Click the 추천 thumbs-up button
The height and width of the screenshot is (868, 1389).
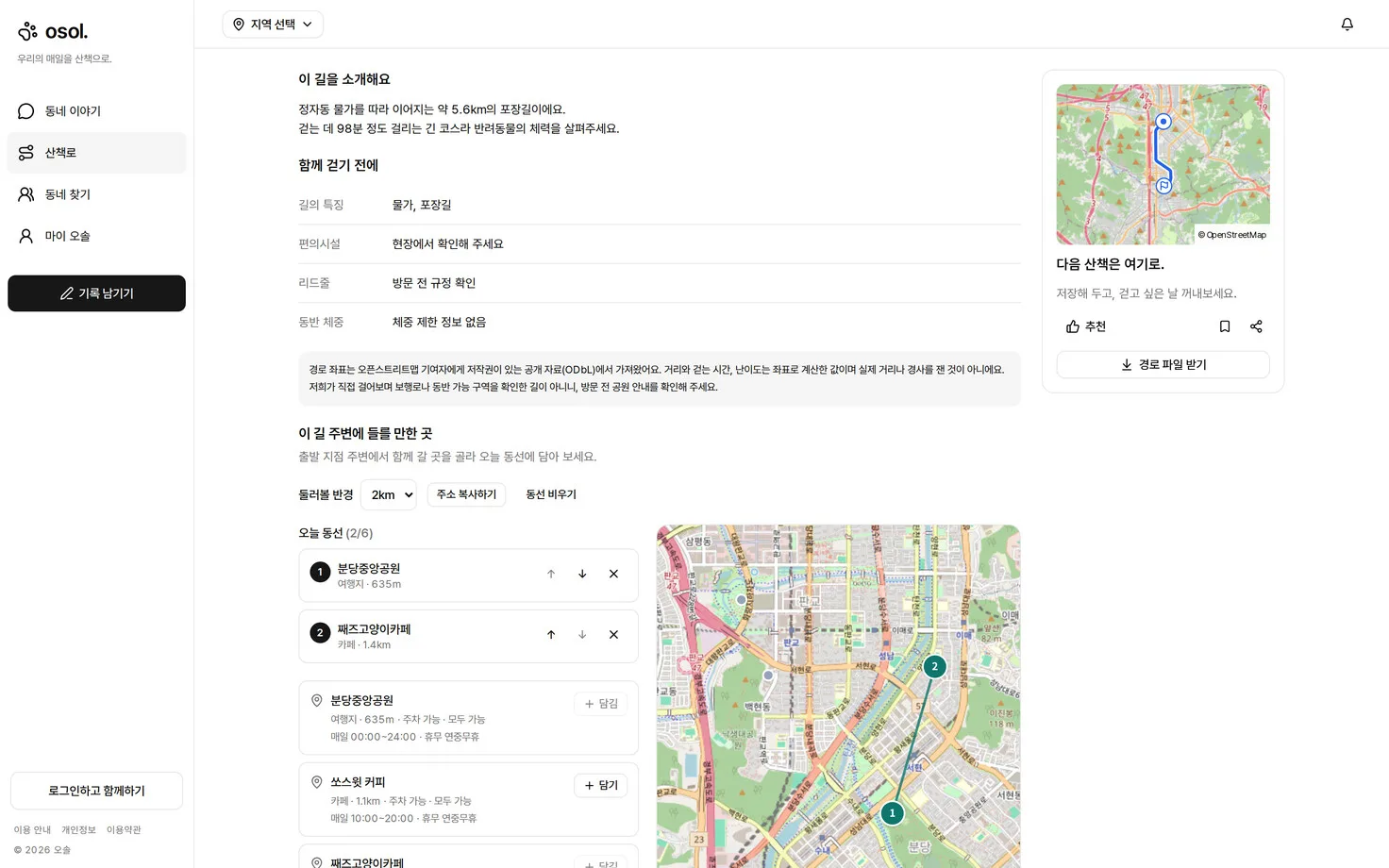pyautogui.click(x=1086, y=326)
